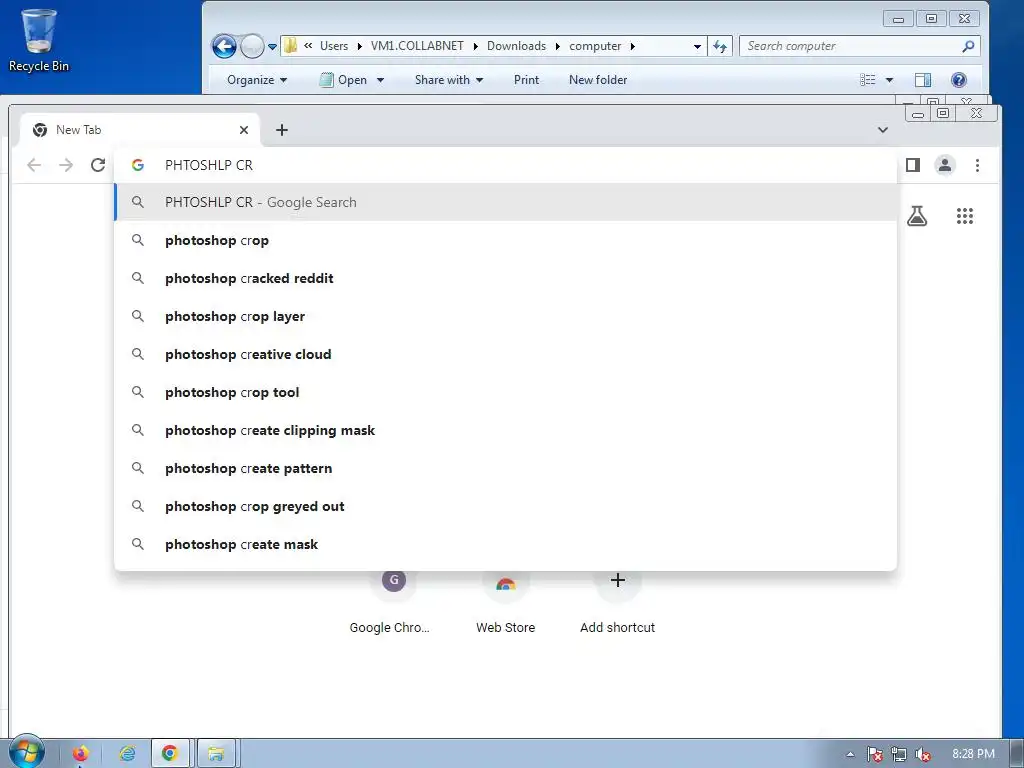Screen dimensions: 1024x768
Task: Open a new Chrome tab
Action: (x=281, y=130)
